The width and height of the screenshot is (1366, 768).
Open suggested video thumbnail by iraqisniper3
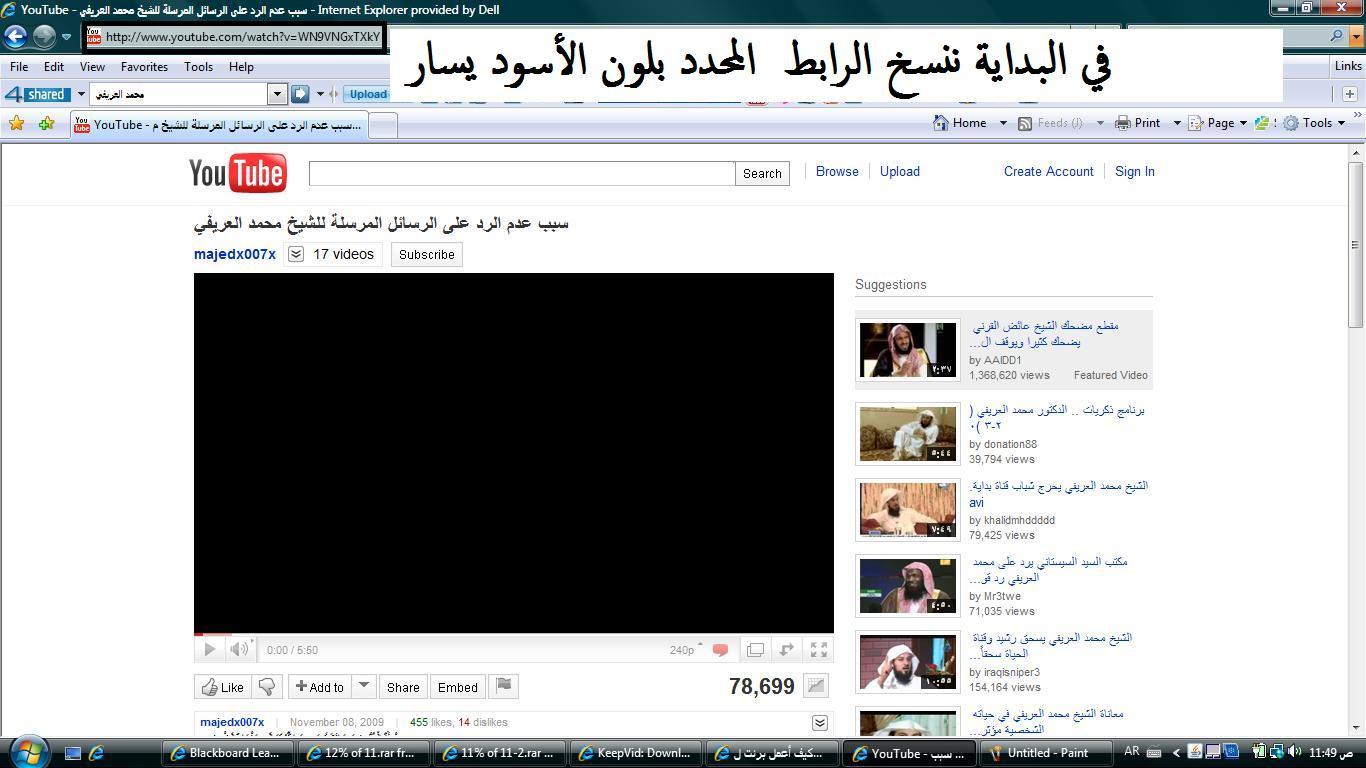(908, 662)
